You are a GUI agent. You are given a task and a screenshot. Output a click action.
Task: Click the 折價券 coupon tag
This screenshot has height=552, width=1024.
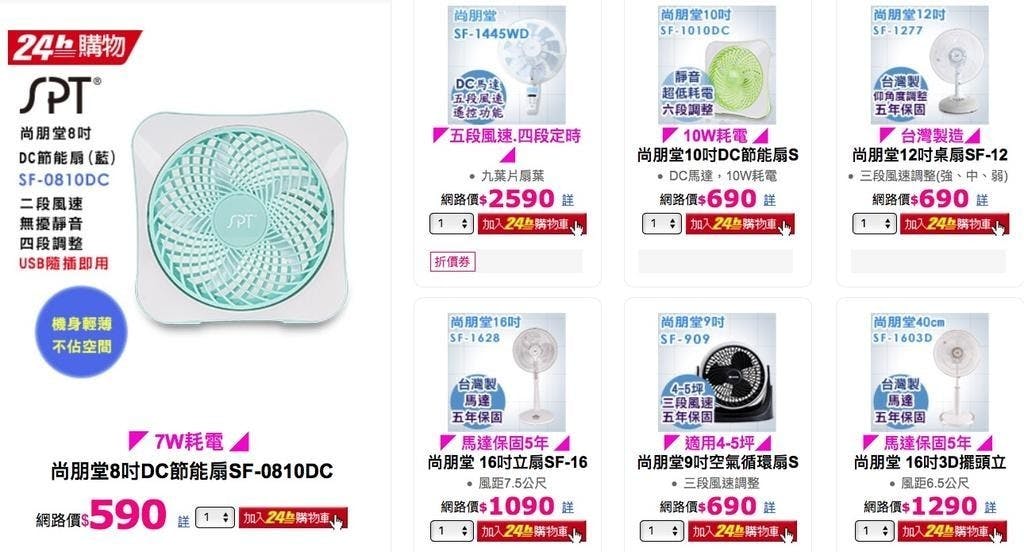(x=452, y=261)
